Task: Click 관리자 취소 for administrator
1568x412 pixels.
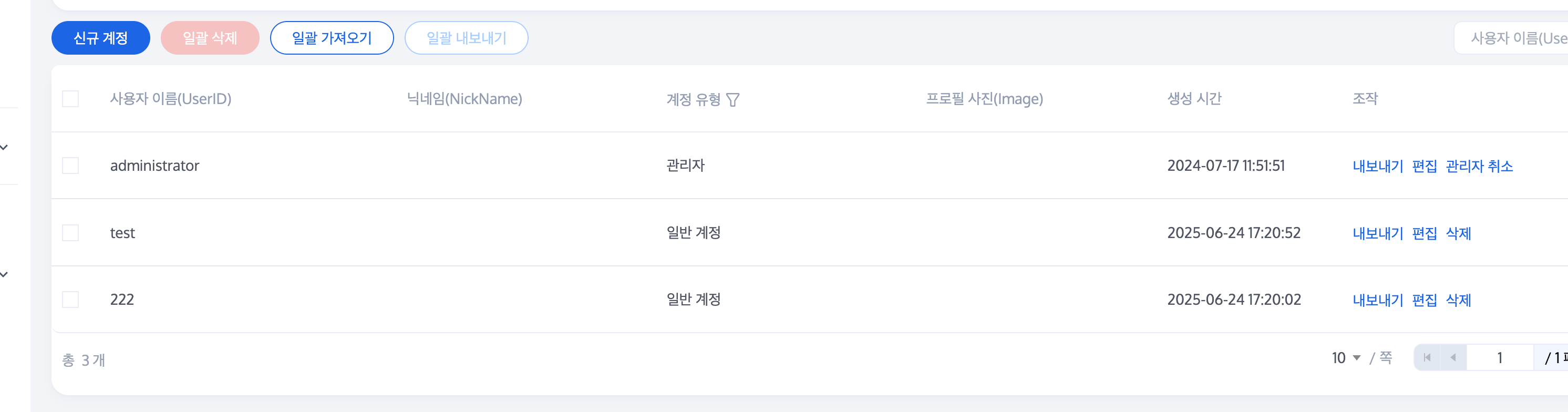Action: pos(1479,166)
